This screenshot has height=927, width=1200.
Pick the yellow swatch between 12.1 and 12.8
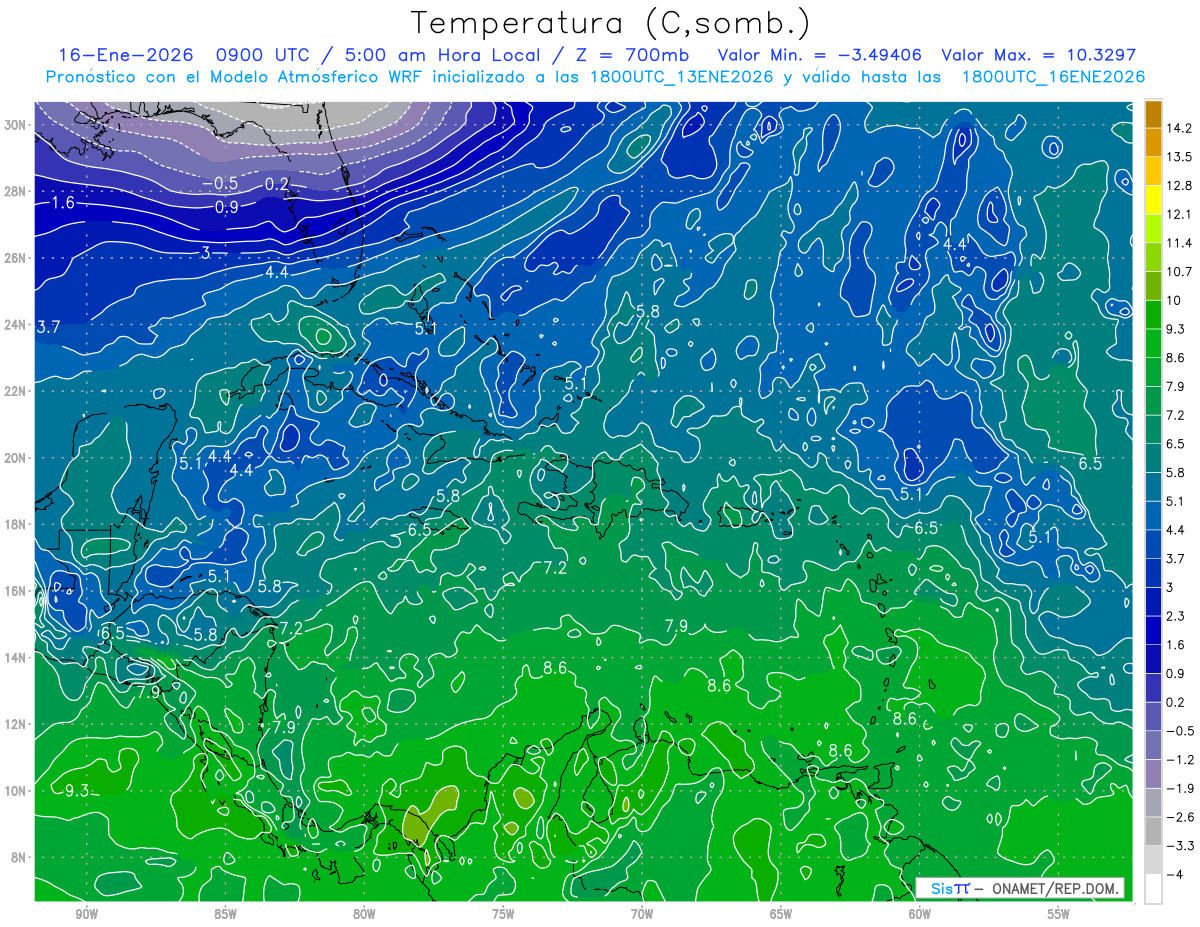[x=1153, y=199]
